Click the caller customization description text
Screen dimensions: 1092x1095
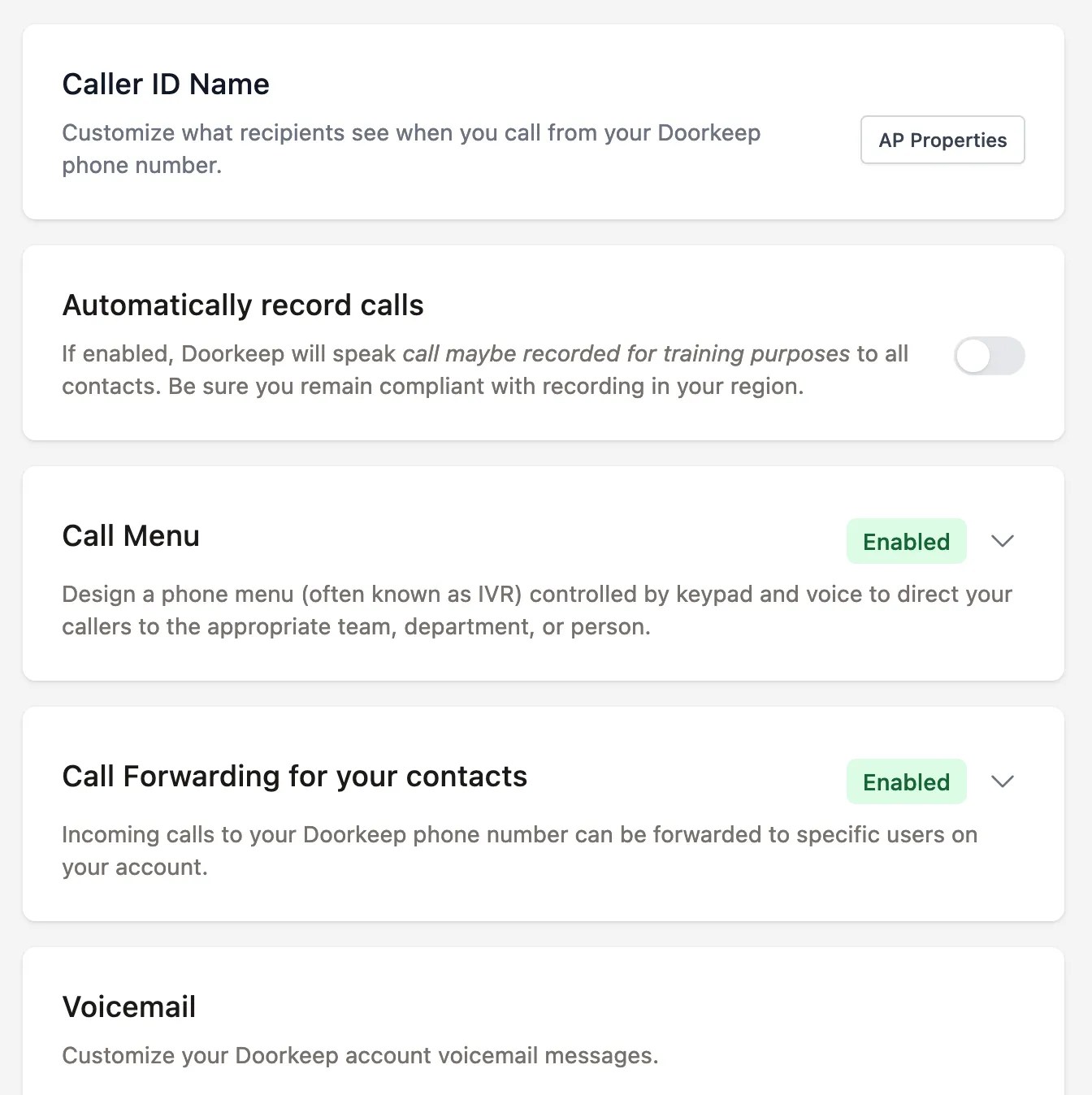click(x=410, y=148)
